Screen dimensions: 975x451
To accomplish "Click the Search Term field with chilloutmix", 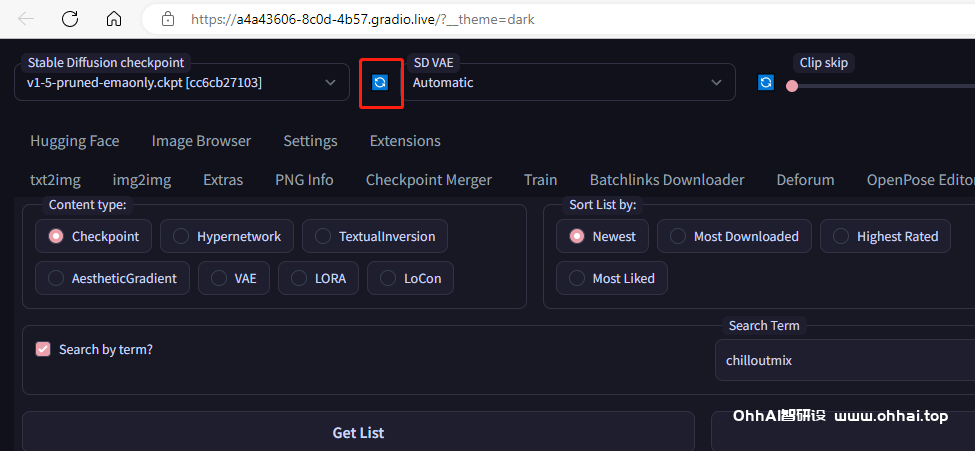I will pos(845,360).
